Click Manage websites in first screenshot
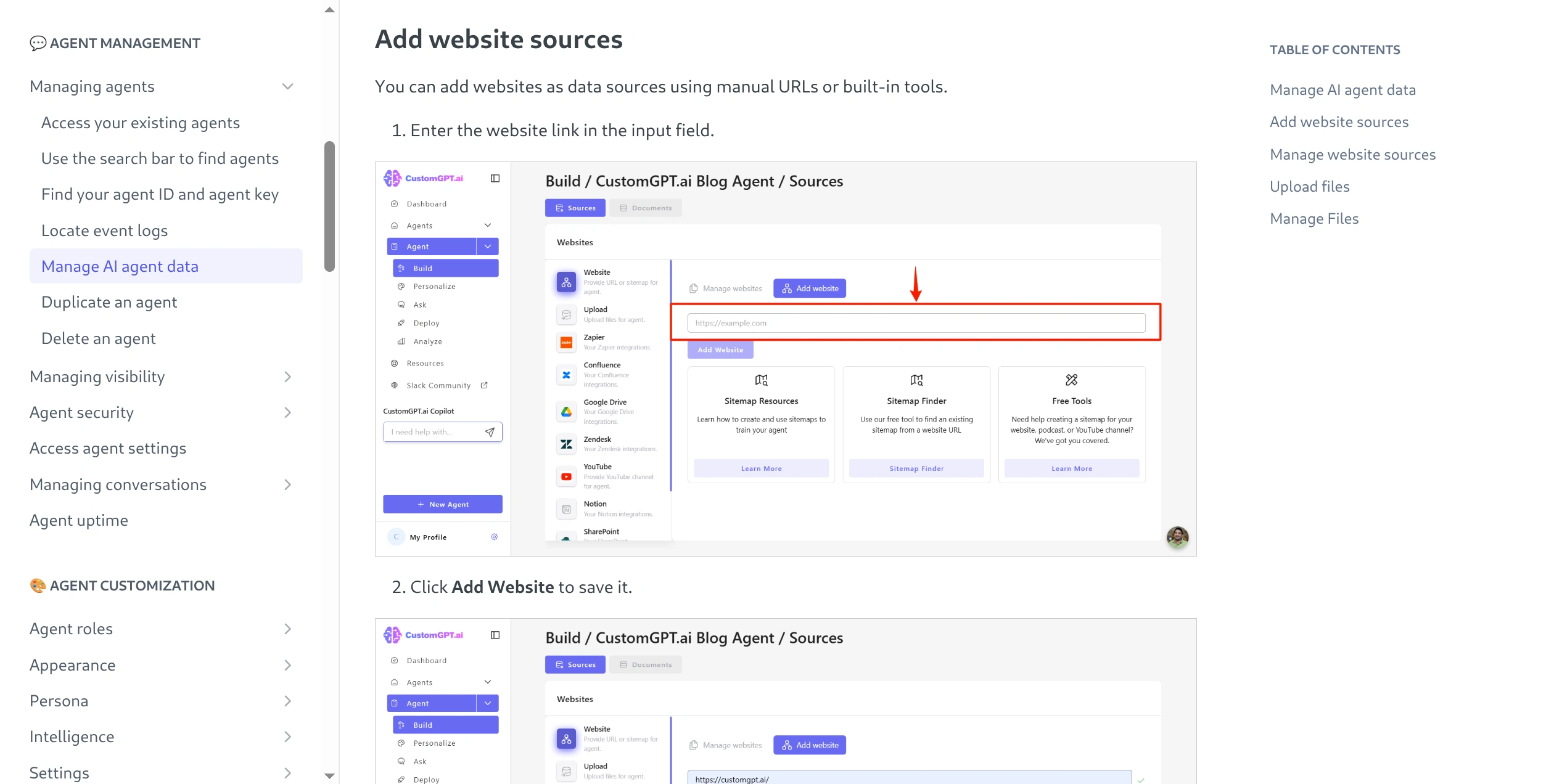Viewport: 1554px width, 784px height. (726, 288)
